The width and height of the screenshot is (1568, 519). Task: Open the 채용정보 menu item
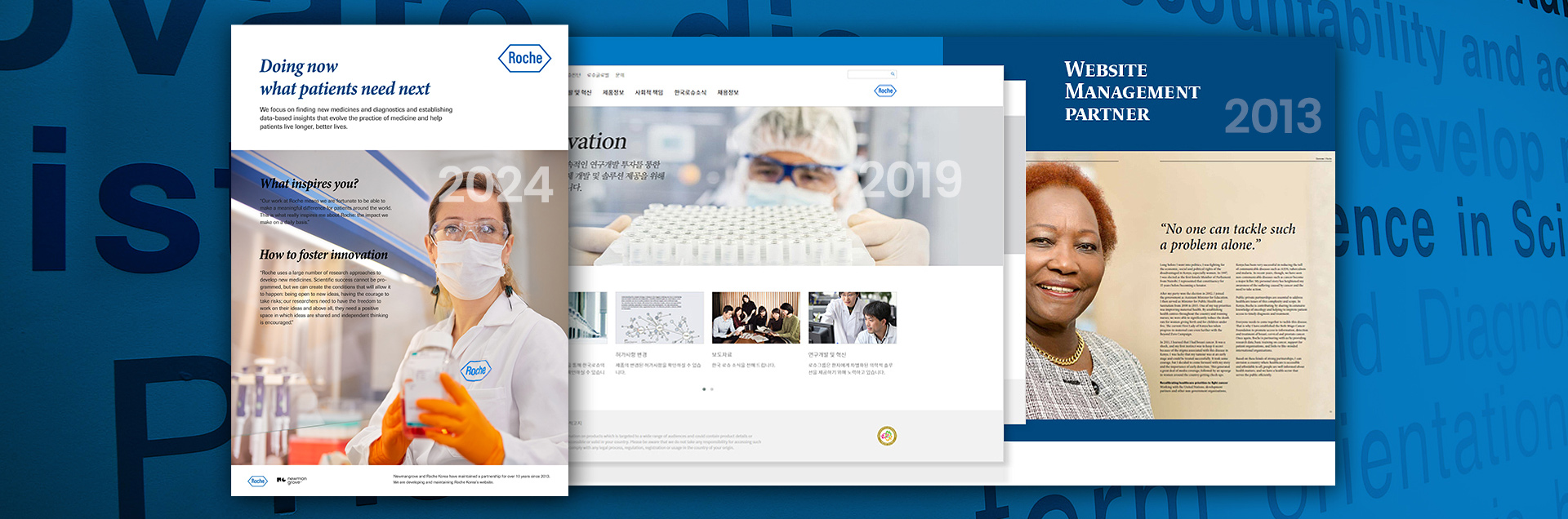[x=728, y=93]
